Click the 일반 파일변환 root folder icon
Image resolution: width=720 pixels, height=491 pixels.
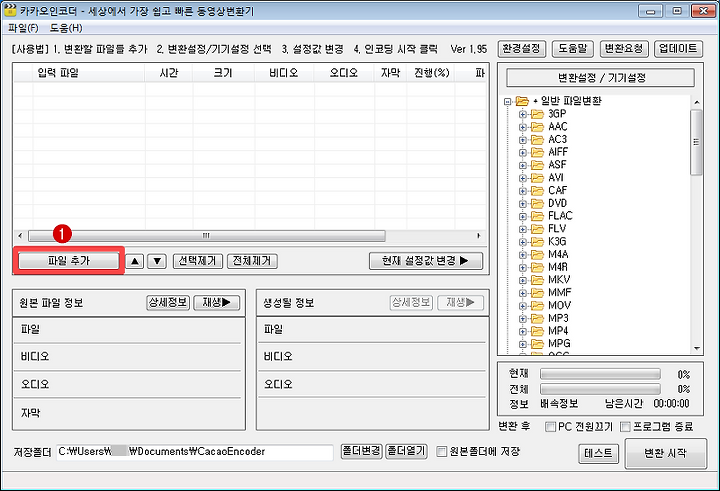[x=522, y=101]
